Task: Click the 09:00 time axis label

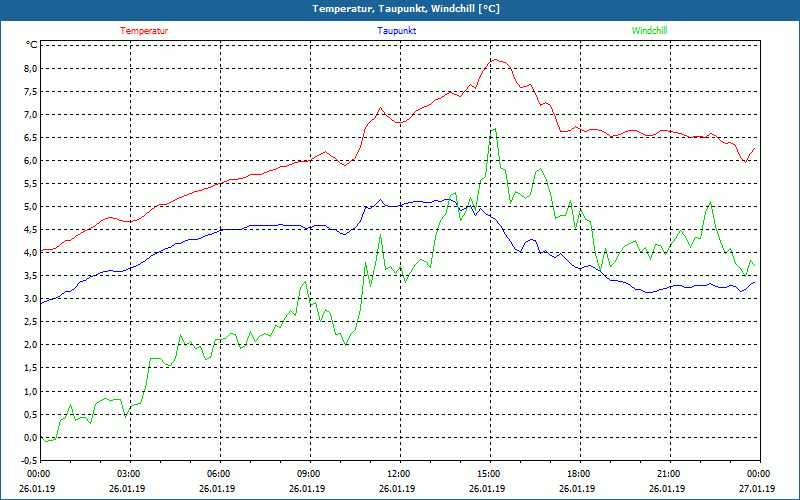Action: click(x=308, y=473)
